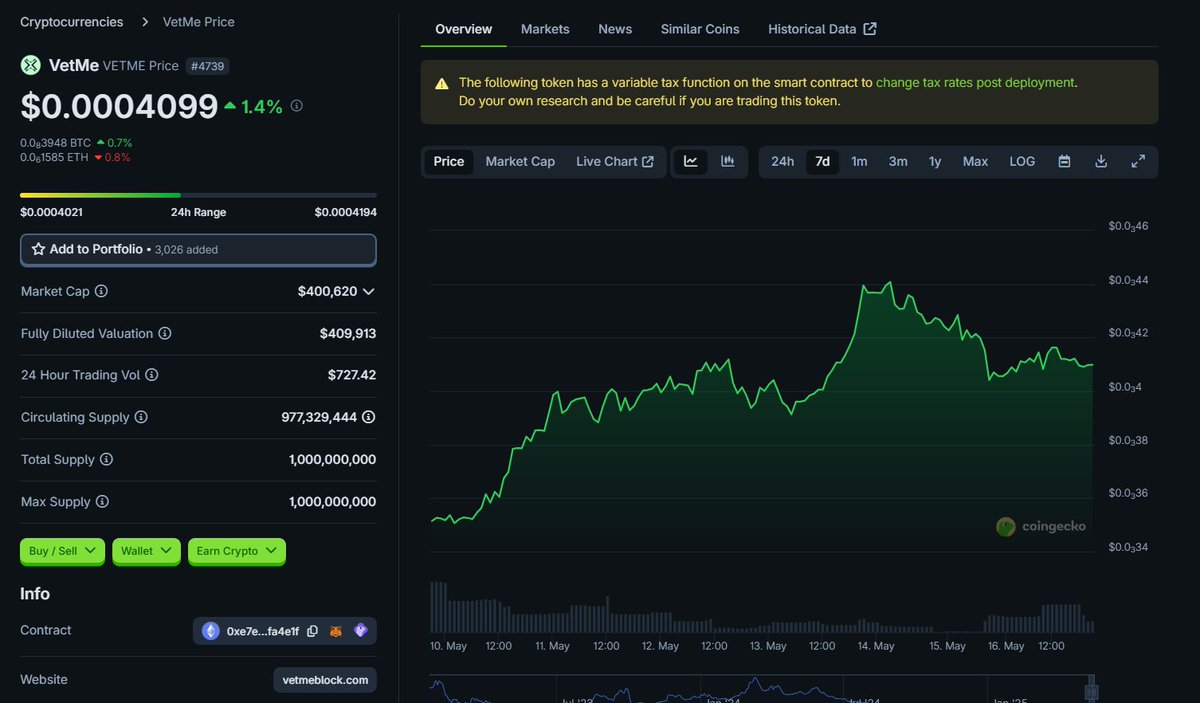Open the Similar Coins tab

[700, 29]
